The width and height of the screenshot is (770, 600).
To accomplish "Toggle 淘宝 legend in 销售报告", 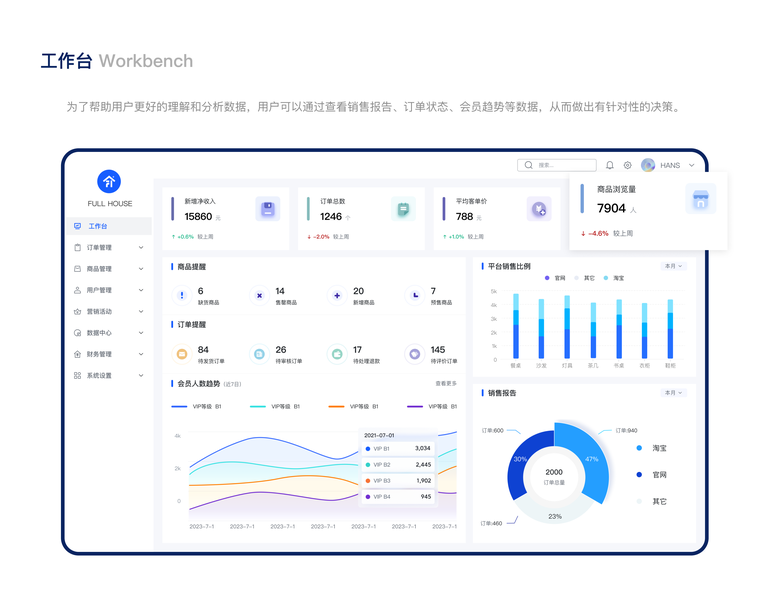I will pyautogui.click(x=652, y=448).
